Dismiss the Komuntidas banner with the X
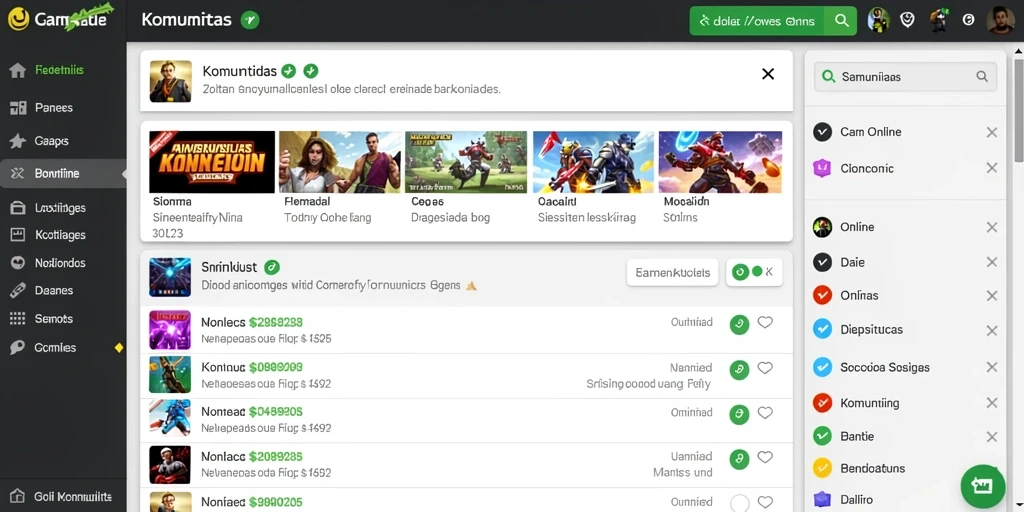Viewport: 1024px width, 512px height. click(x=768, y=74)
